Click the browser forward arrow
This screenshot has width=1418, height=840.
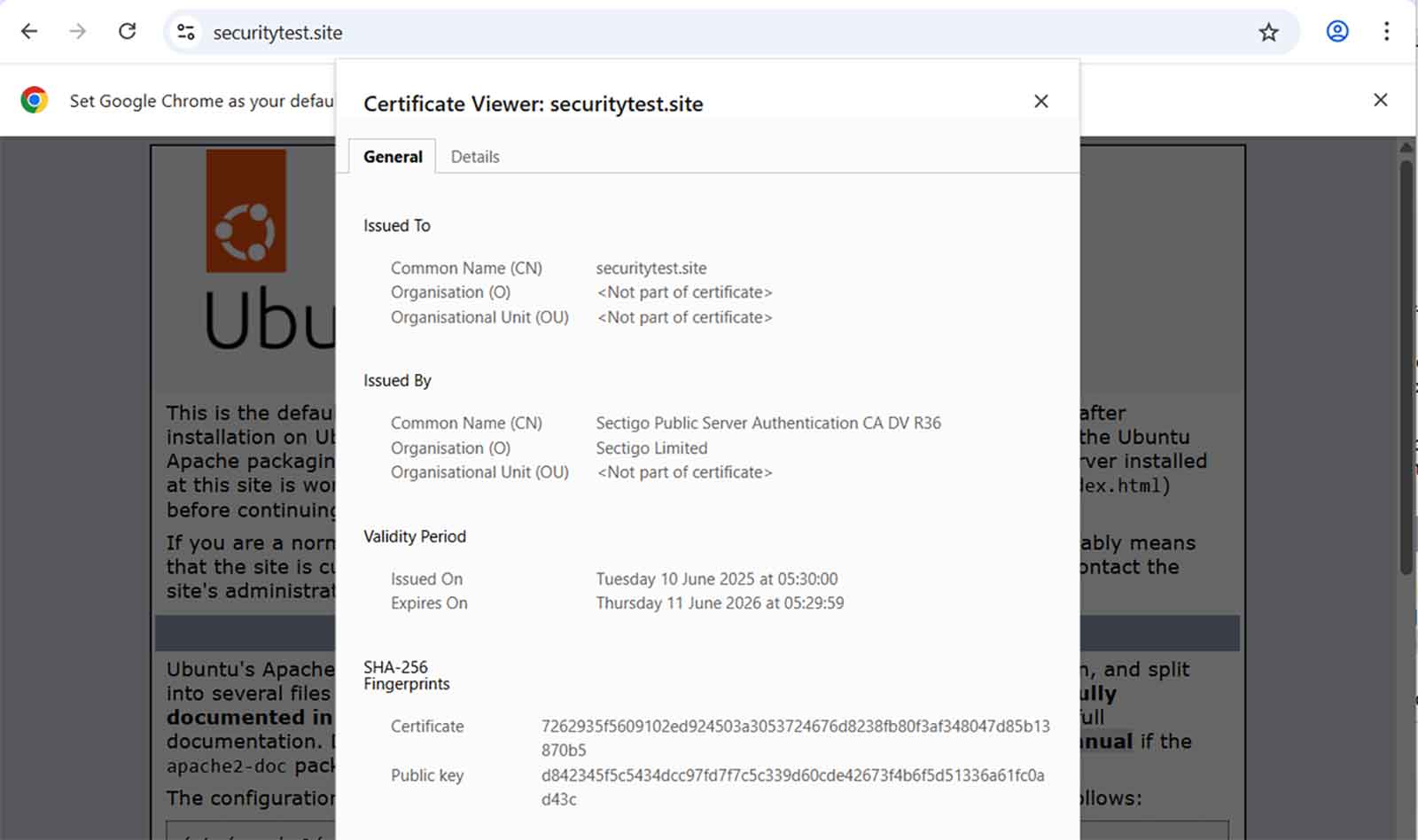tap(78, 32)
